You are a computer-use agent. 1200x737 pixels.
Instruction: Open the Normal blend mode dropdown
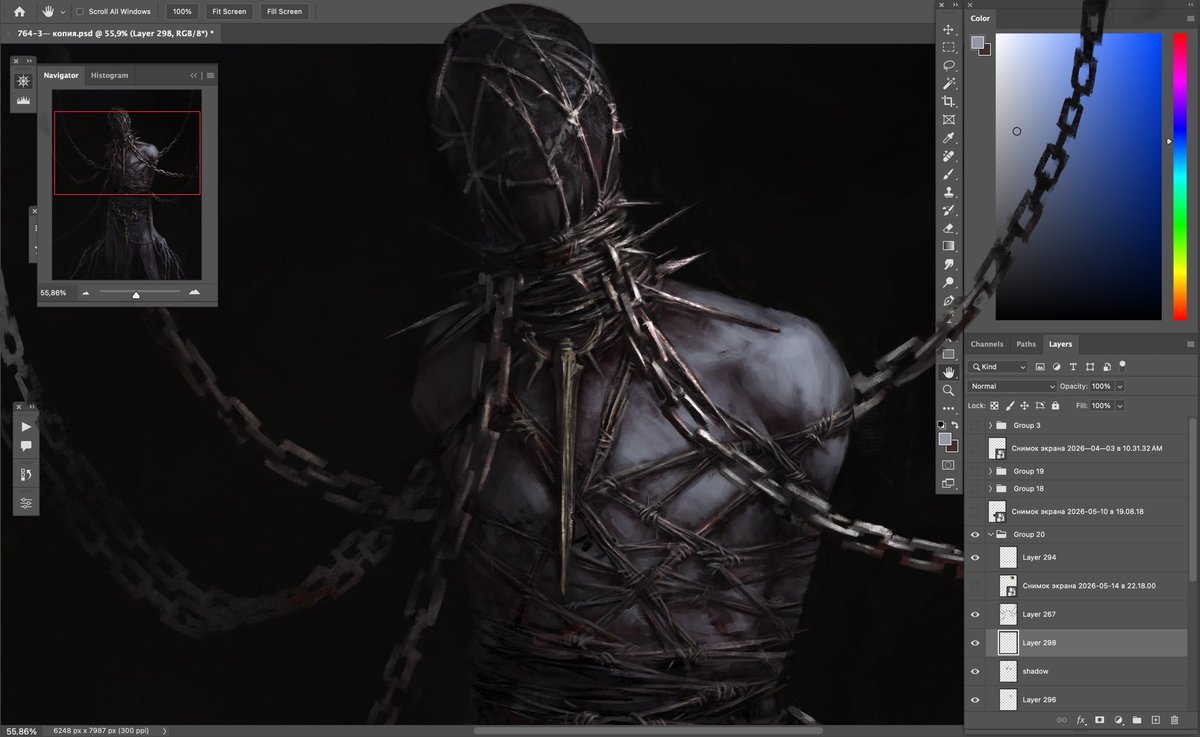coord(1012,386)
